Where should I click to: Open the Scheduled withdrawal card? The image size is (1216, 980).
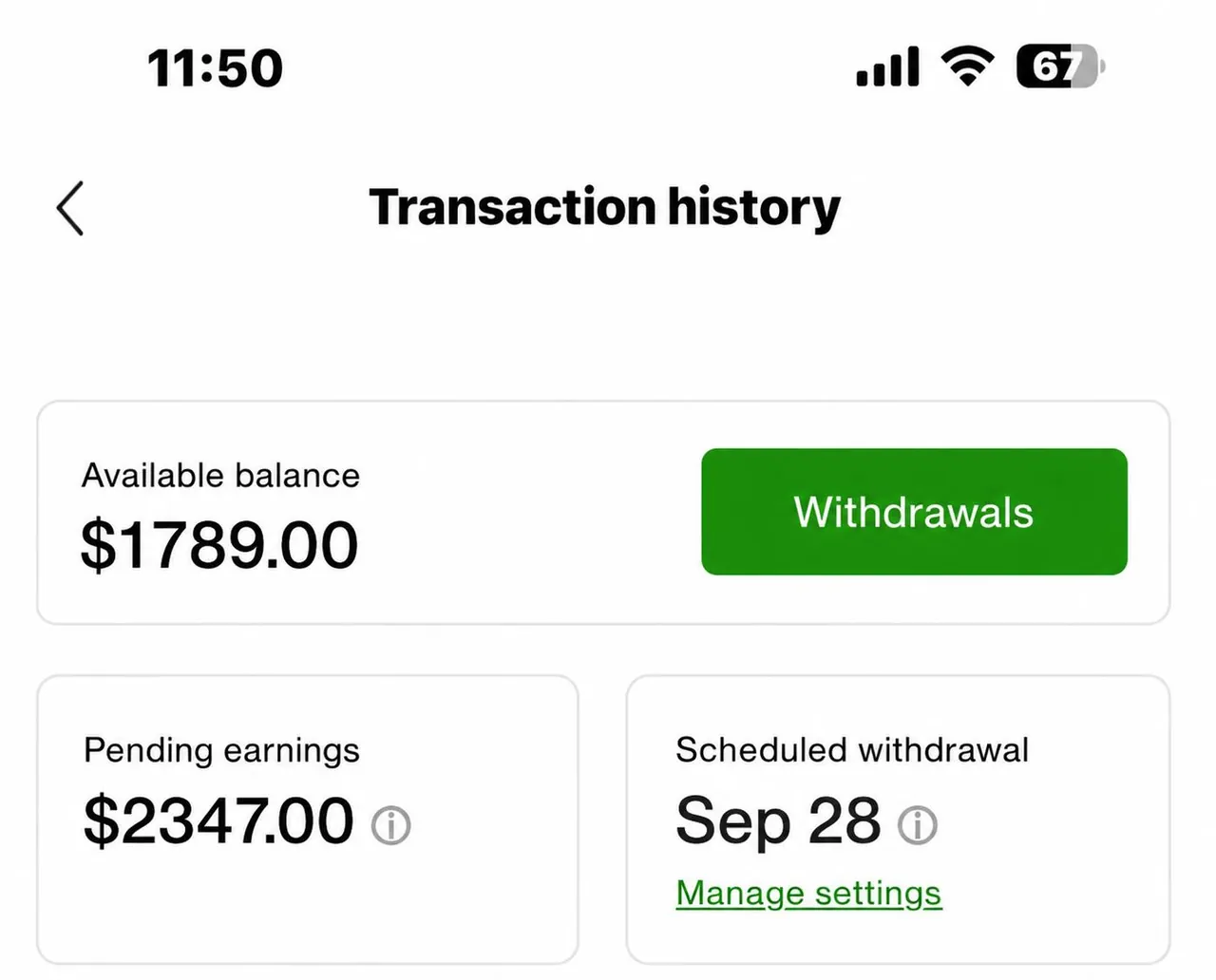point(899,820)
